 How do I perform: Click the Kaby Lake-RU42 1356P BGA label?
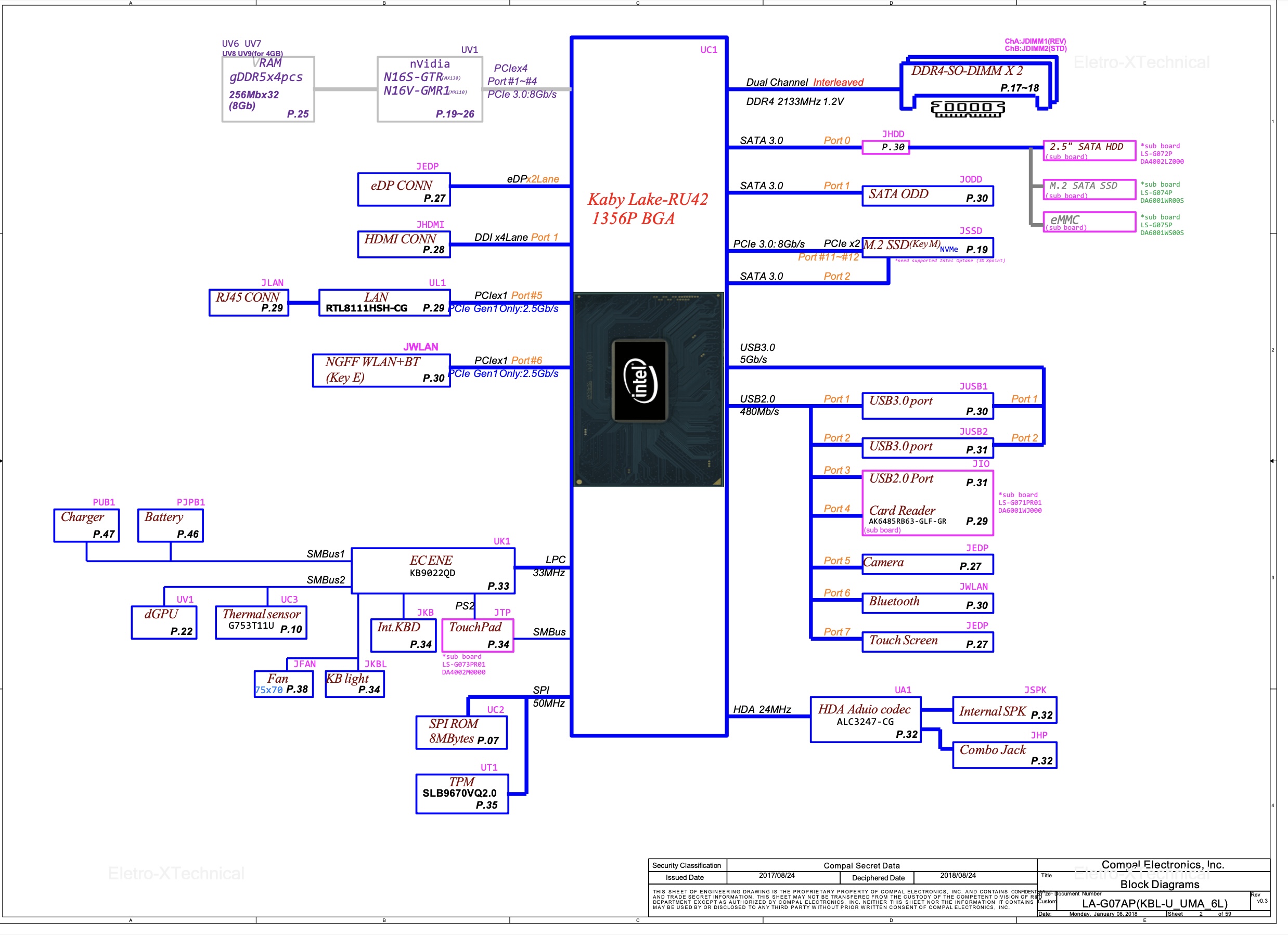click(x=648, y=209)
